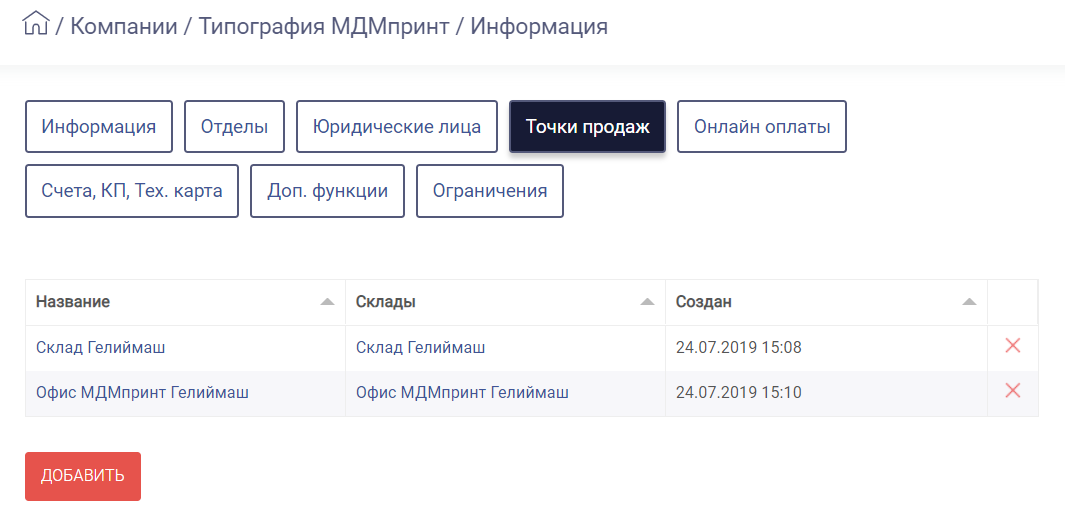The image size is (1065, 522).
Task: Sort table by Создан column arrow
Action: pyautogui.click(x=969, y=302)
